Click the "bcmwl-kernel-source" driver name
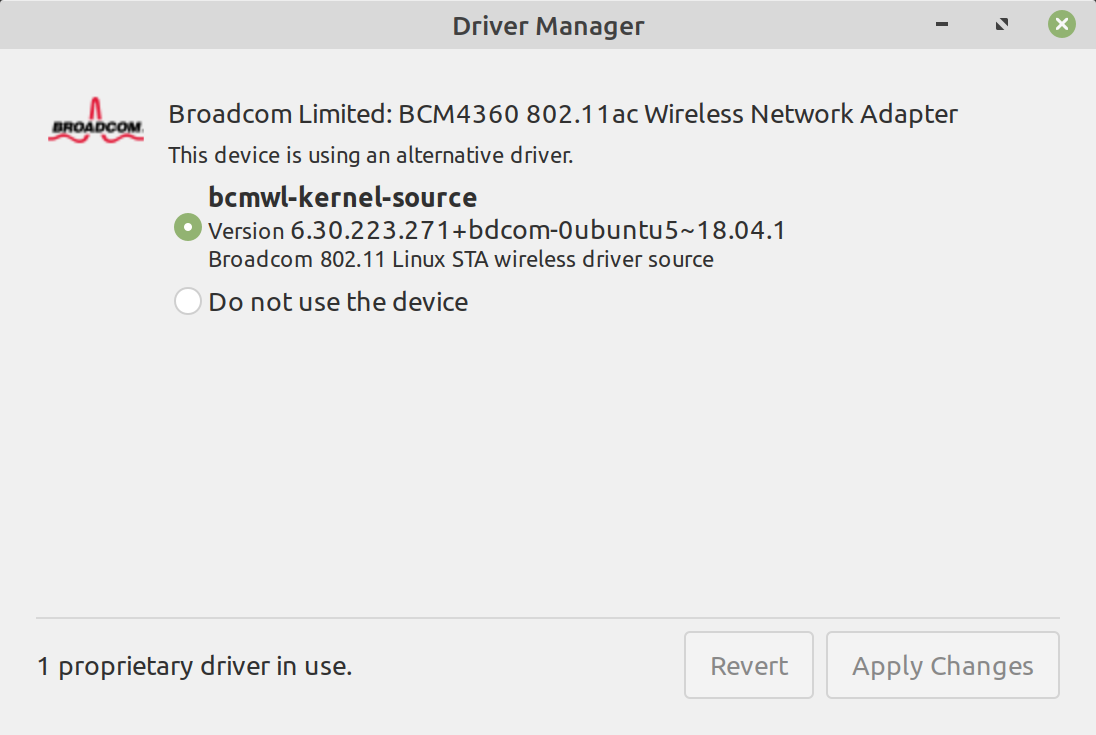 pyautogui.click(x=342, y=198)
